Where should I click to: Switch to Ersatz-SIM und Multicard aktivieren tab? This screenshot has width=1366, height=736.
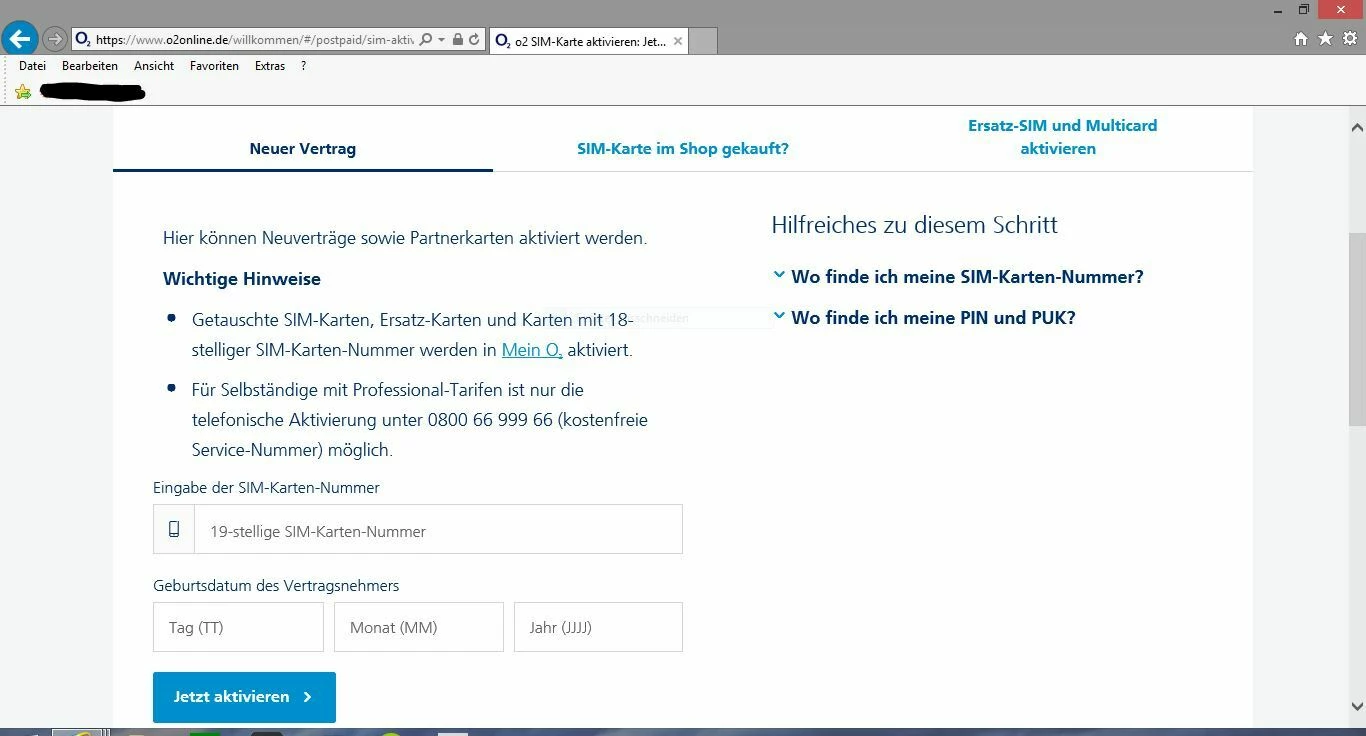click(1062, 137)
